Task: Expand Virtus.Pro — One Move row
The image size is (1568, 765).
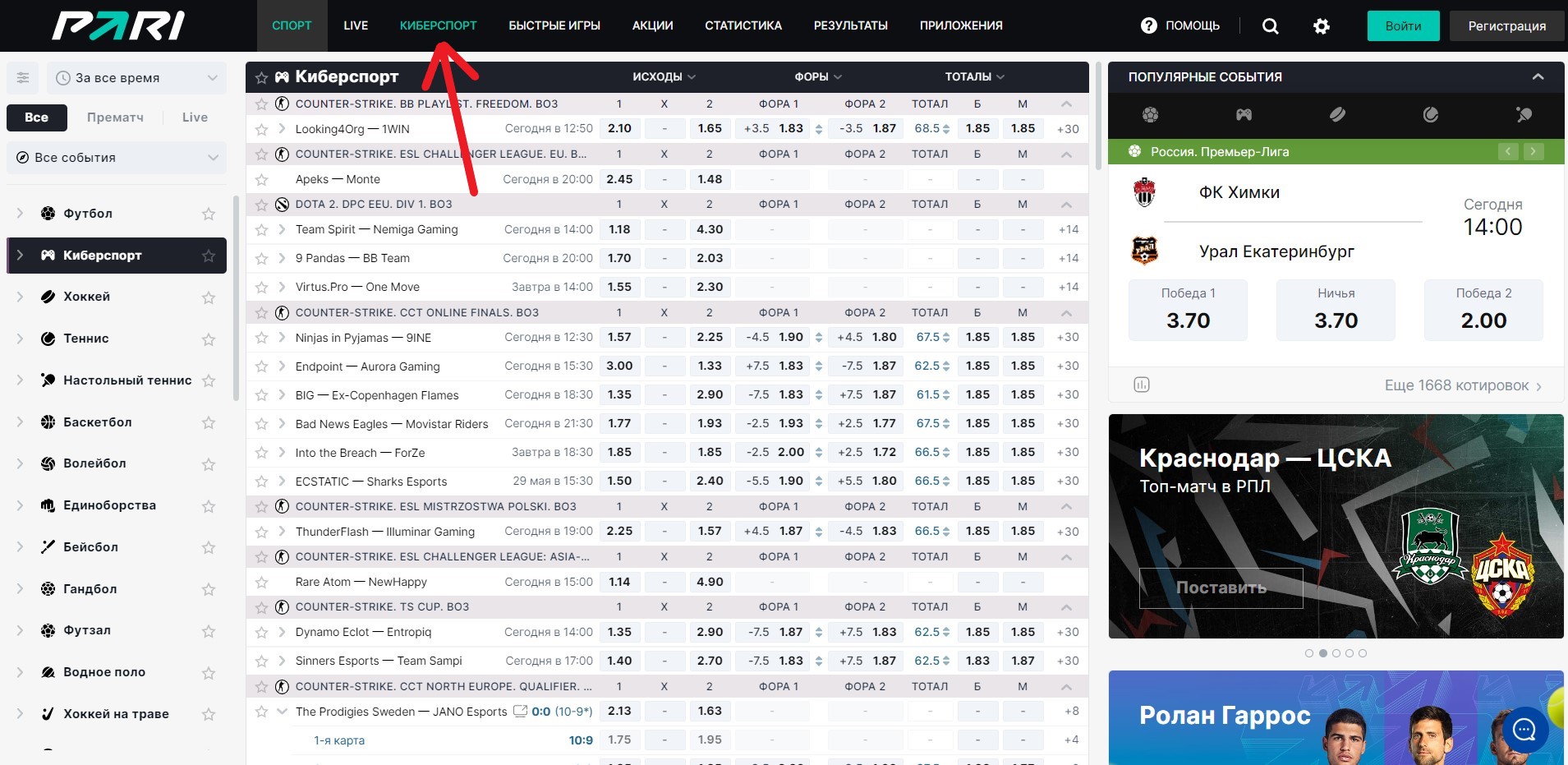Action: [x=282, y=287]
